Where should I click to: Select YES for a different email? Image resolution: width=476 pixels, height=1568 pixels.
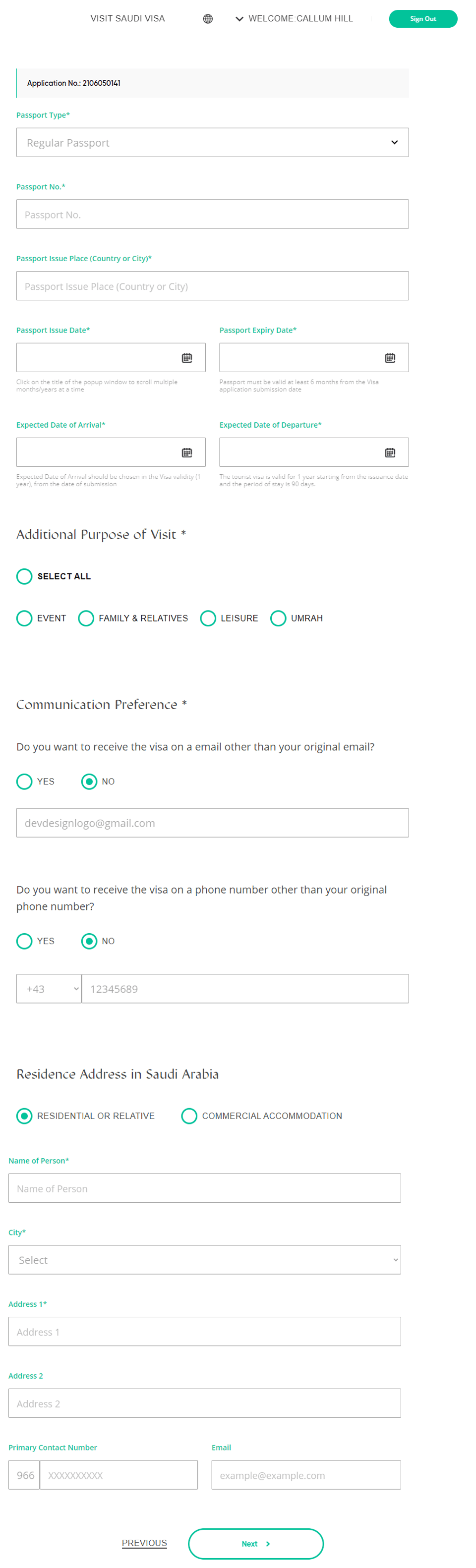tap(24, 781)
